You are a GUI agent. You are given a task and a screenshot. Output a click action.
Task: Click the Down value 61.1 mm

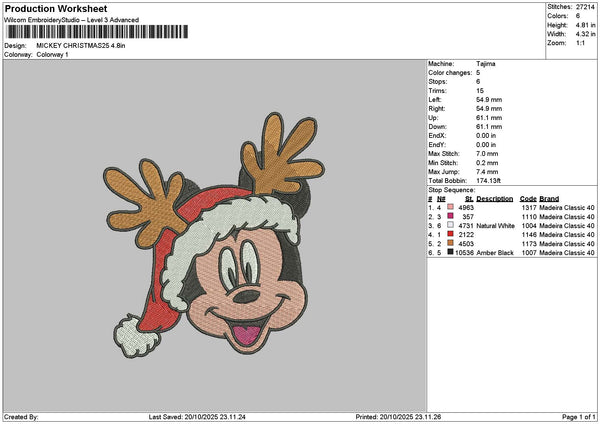coord(489,127)
